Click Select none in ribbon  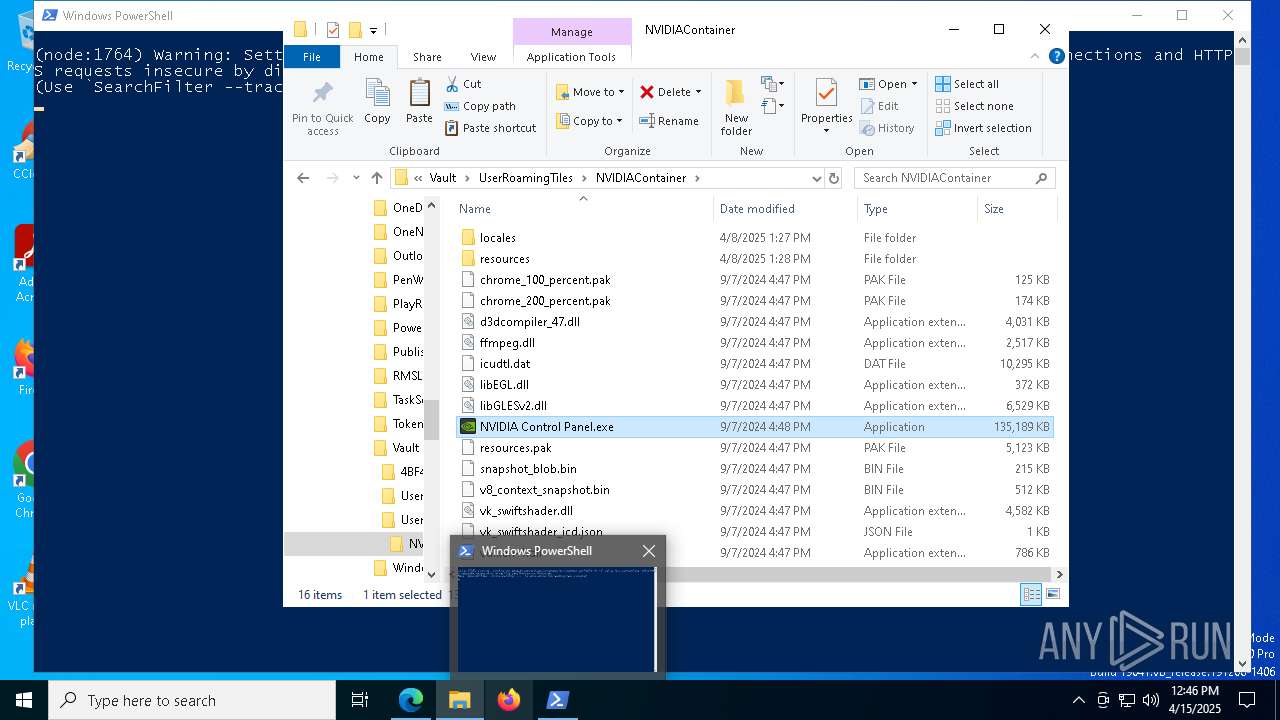(x=974, y=106)
